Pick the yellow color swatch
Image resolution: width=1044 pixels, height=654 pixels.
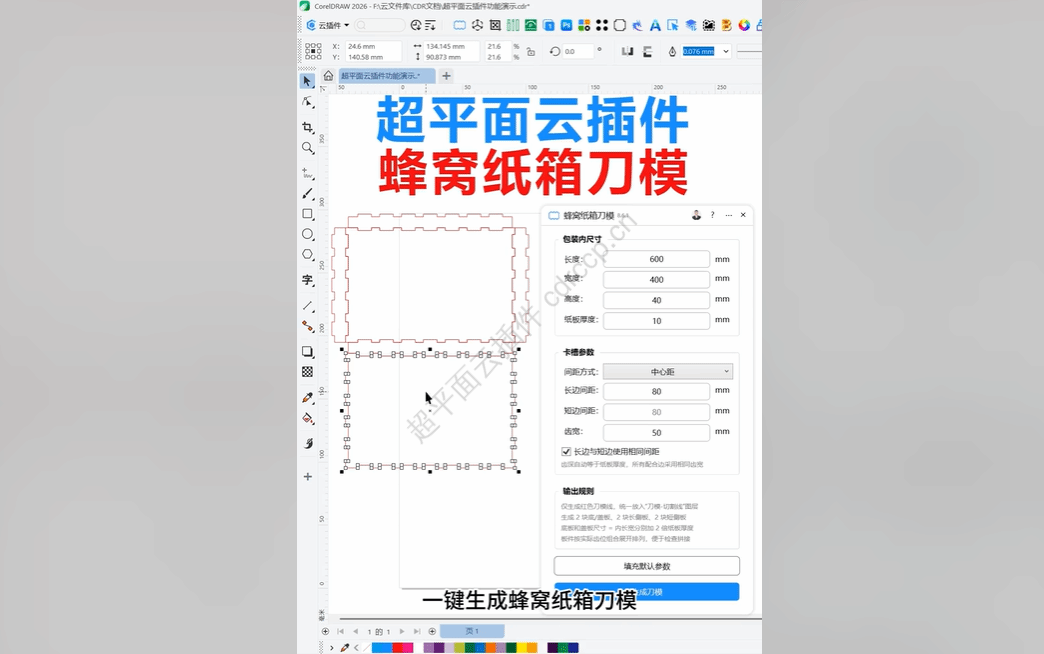point(521,647)
